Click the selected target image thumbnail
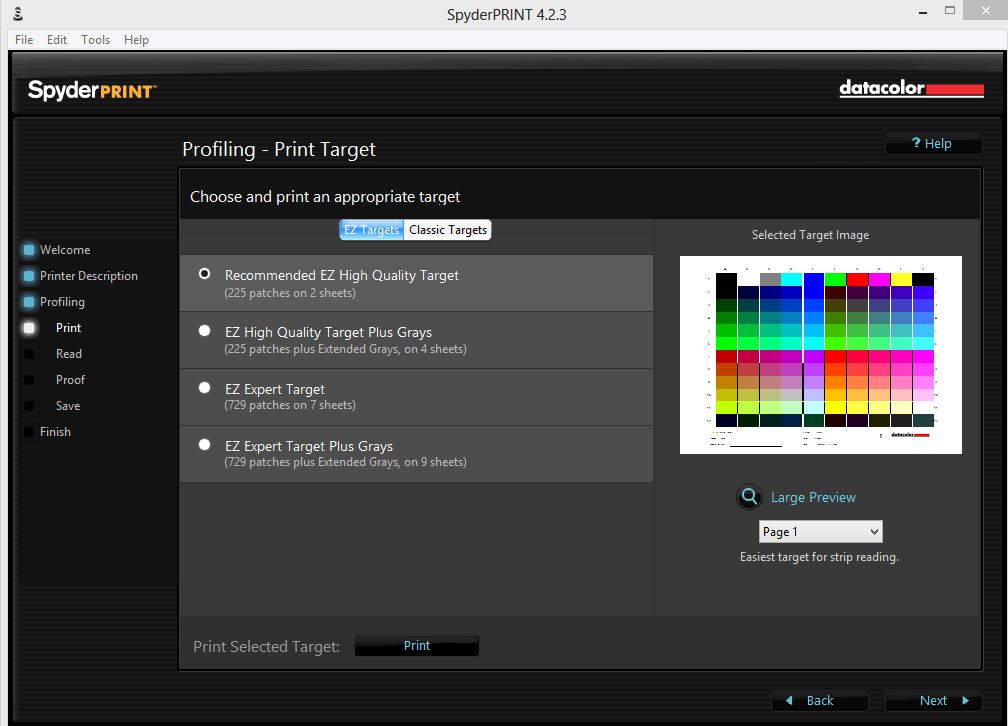This screenshot has height=726, width=1008. pos(821,355)
